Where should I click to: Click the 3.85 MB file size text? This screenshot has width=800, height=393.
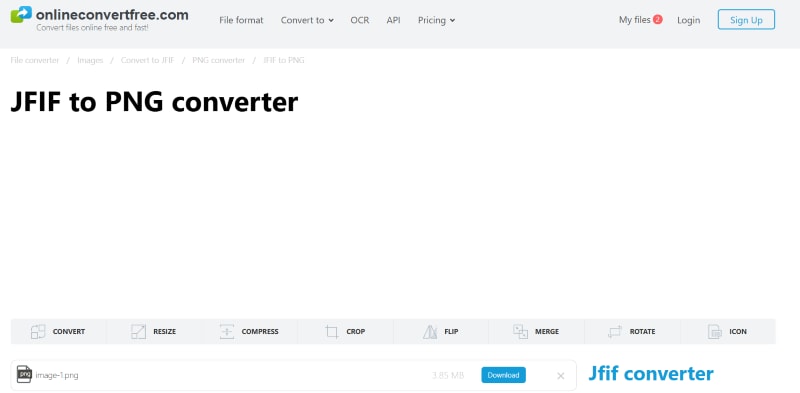tap(447, 376)
